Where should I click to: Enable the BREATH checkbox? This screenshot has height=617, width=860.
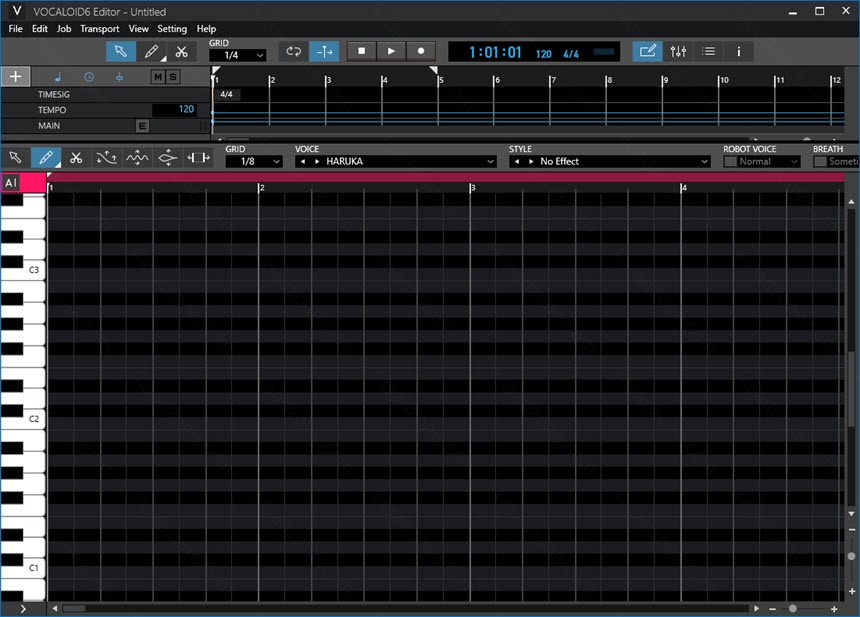pyautogui.click(x=820, y=161)
